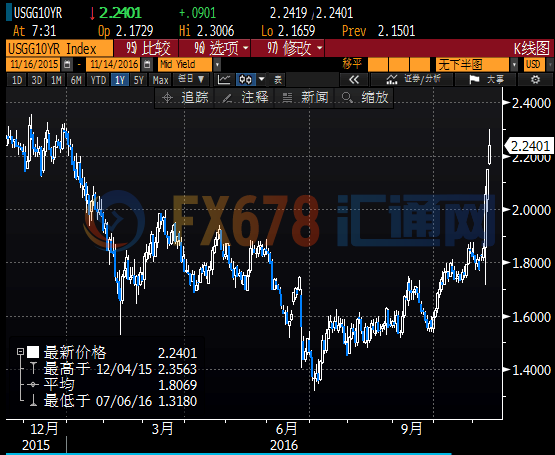
Task: Click the 12月 axis month label
Action: 44,429
